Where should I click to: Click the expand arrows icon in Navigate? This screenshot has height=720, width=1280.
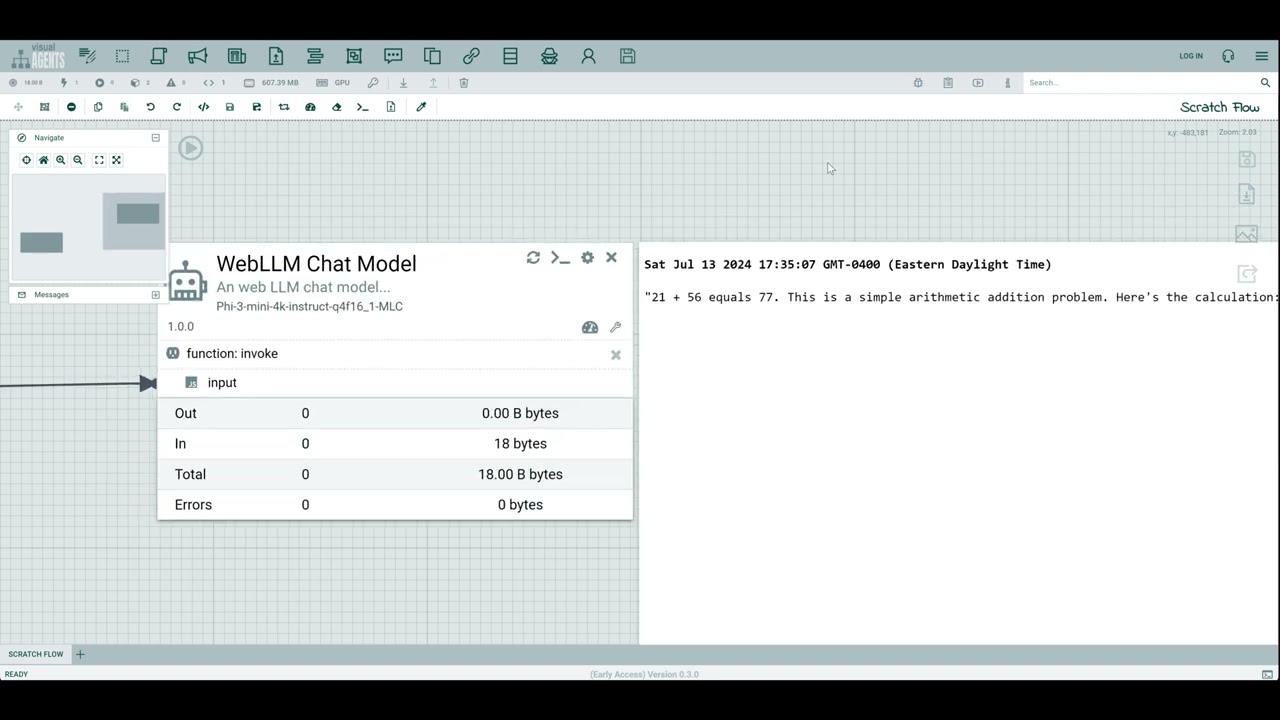(116, 160)
